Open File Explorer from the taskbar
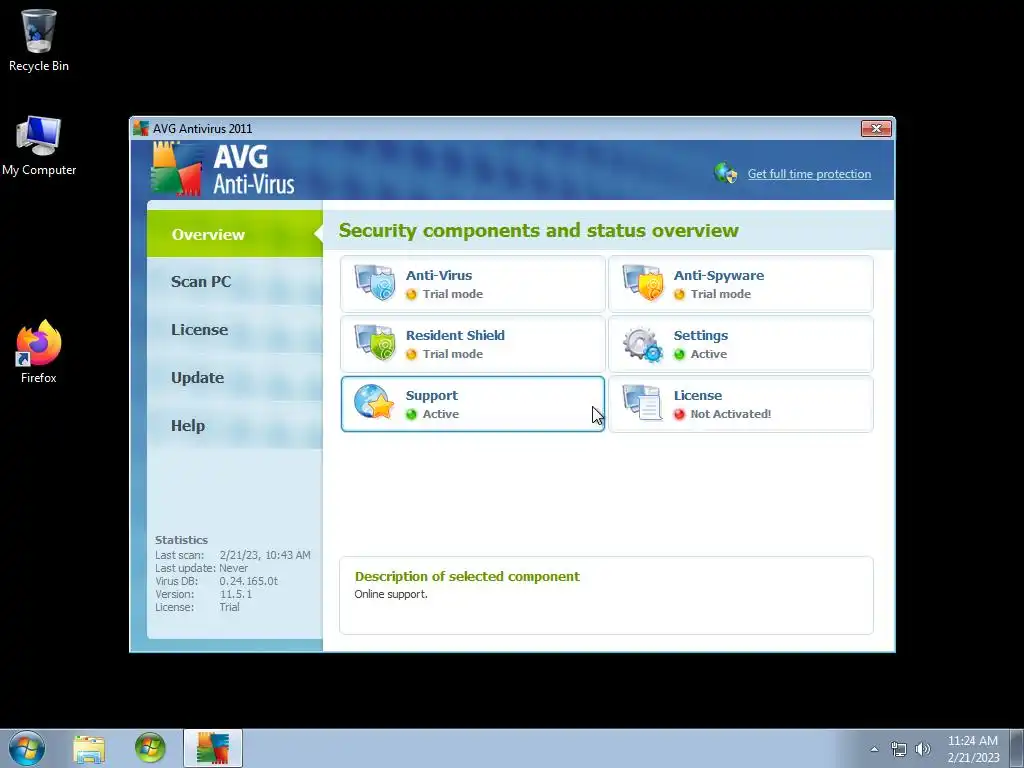 coord(89,748)
